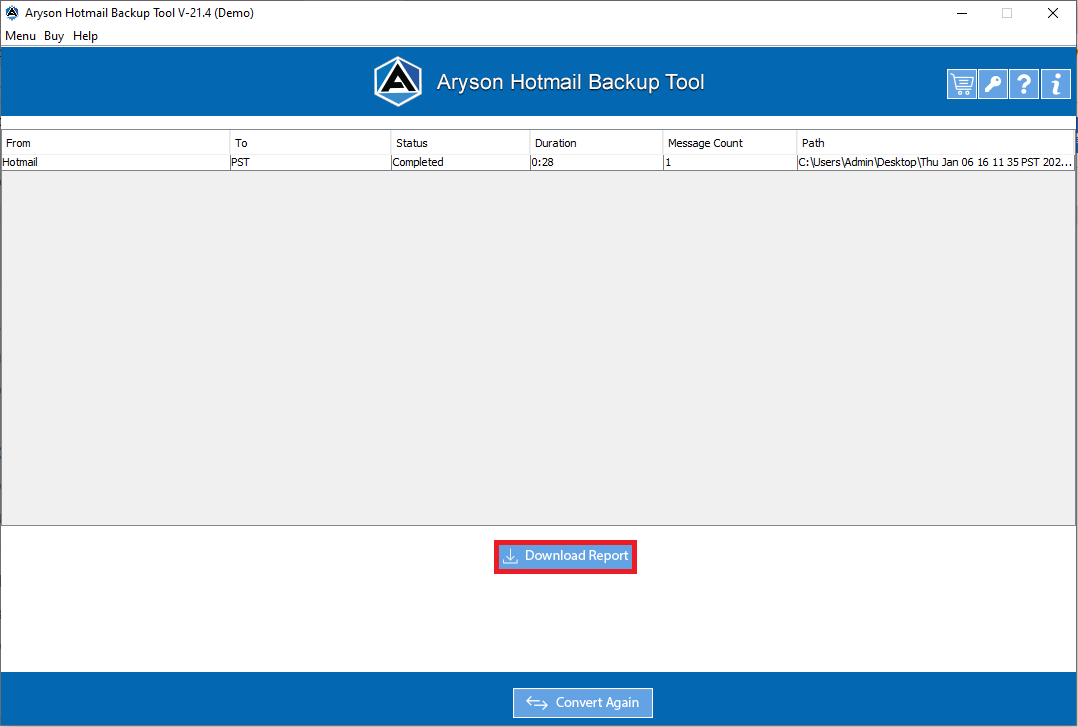
Task: Click the Convert Again button
Action: pyautogui.click(x=582, y=702)
